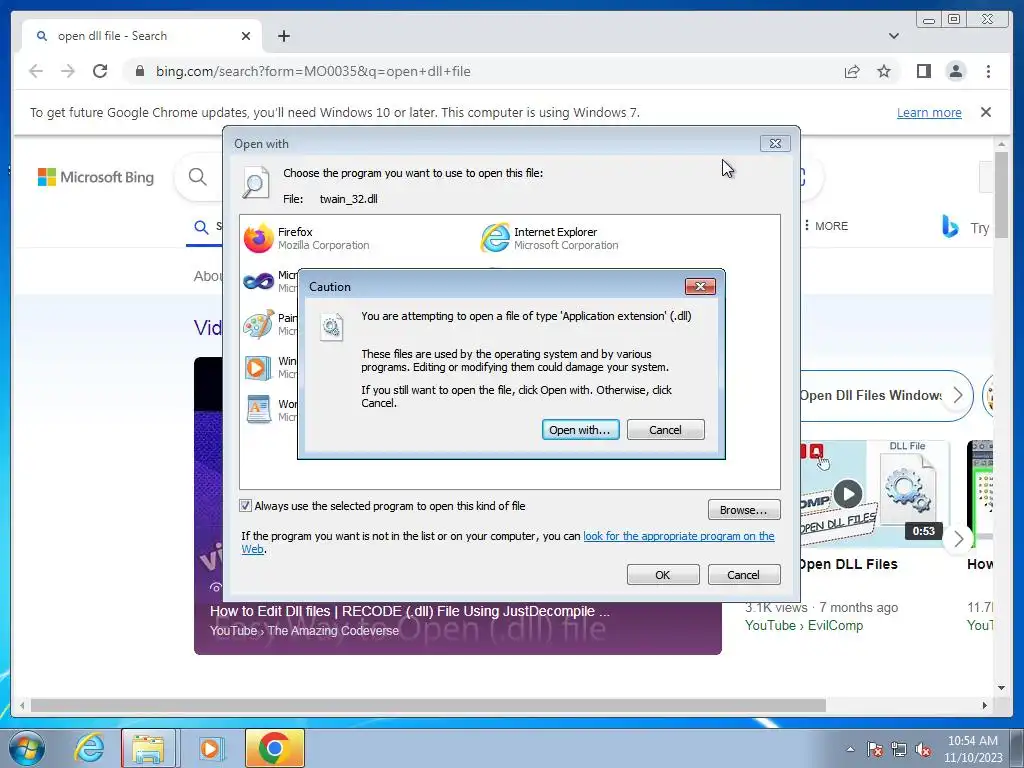Screen dimensions: 1024x768
Task: Select Internet Explorer in the program list
Action: pyautogui.click(x=550, y=238)
